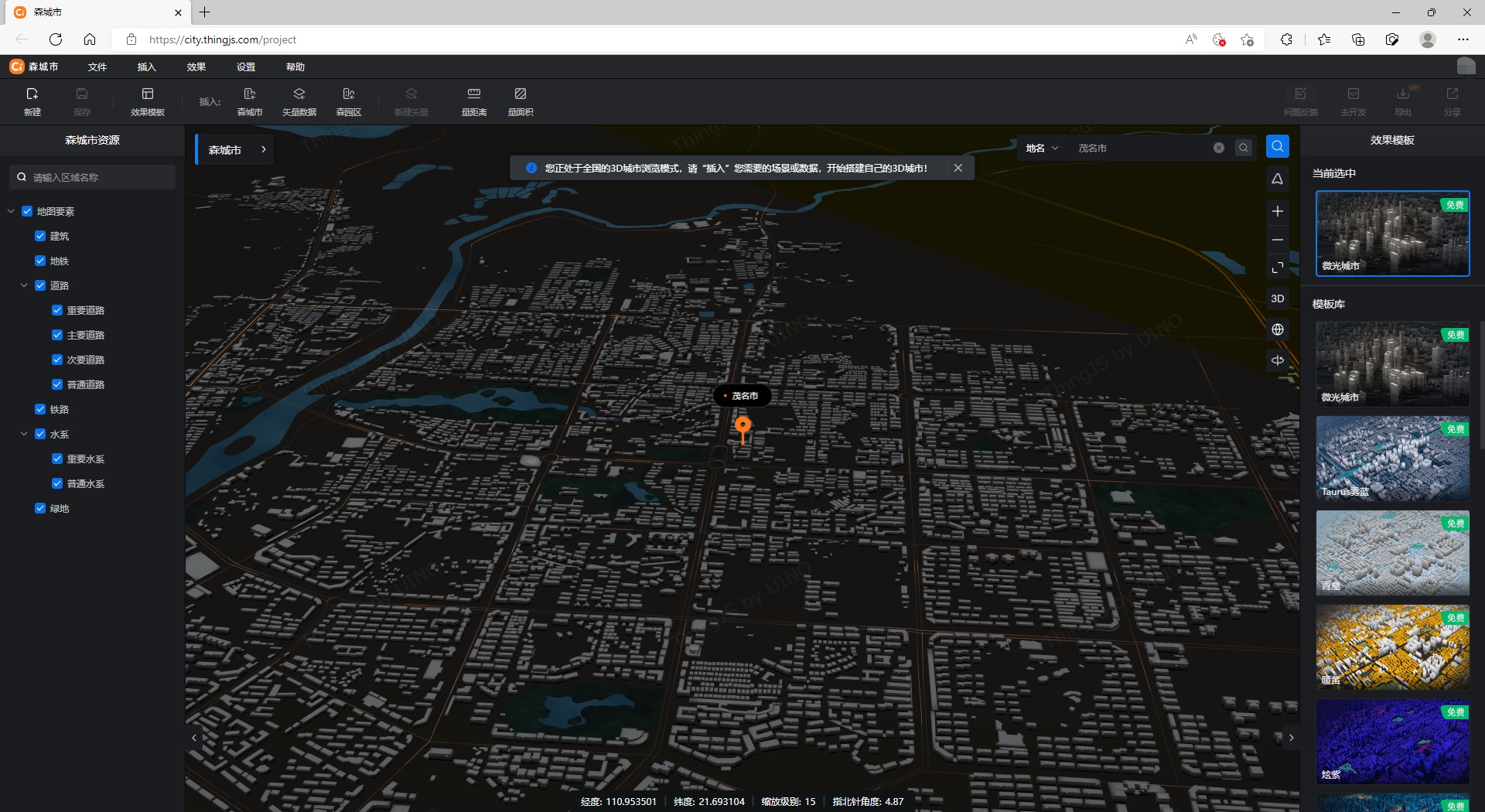Click the magnifier in the search box

coord(1243,148)
